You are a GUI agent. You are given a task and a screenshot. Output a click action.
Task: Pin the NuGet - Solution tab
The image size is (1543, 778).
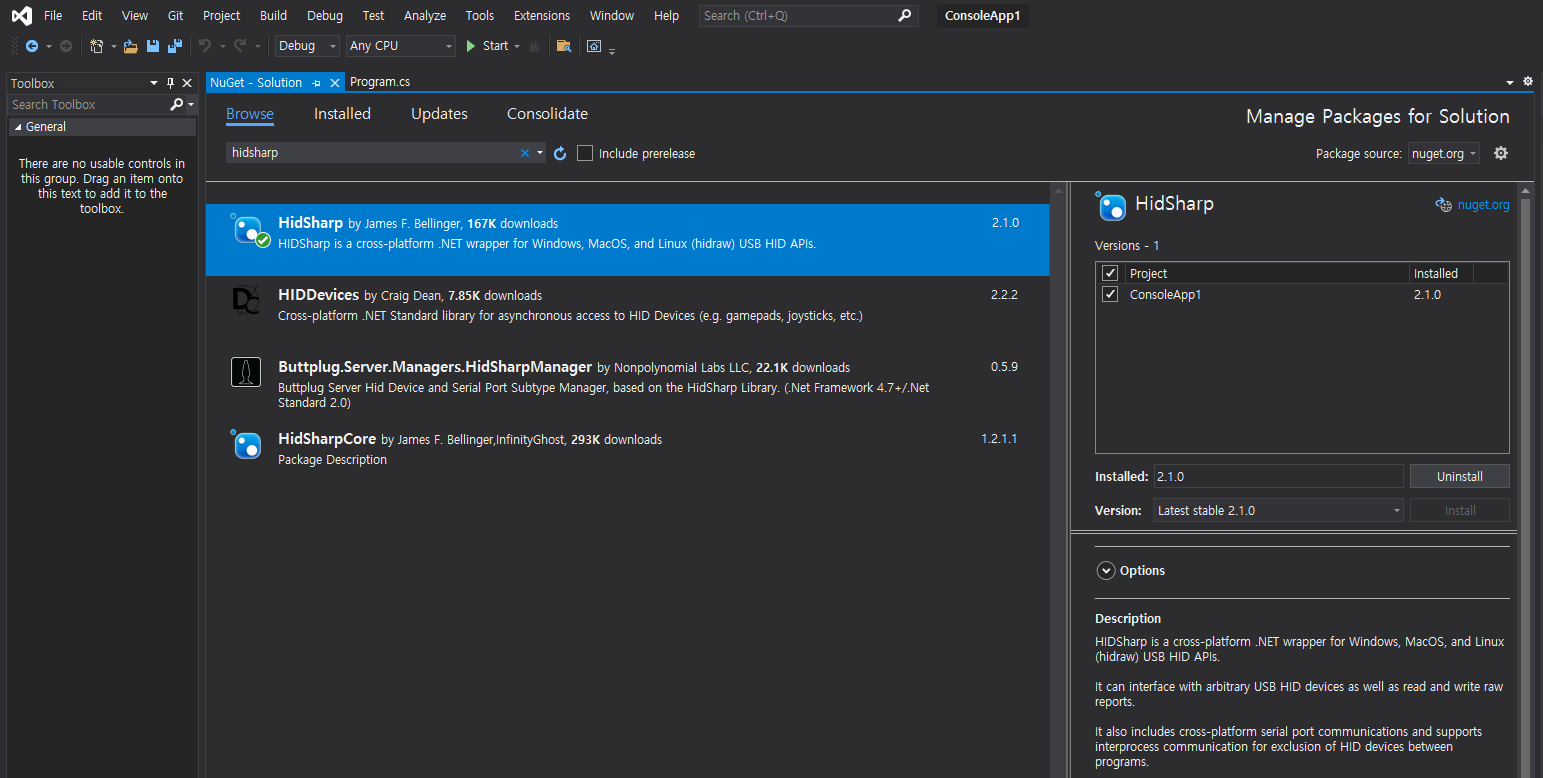pyautogui.click(x=316, y=83)
